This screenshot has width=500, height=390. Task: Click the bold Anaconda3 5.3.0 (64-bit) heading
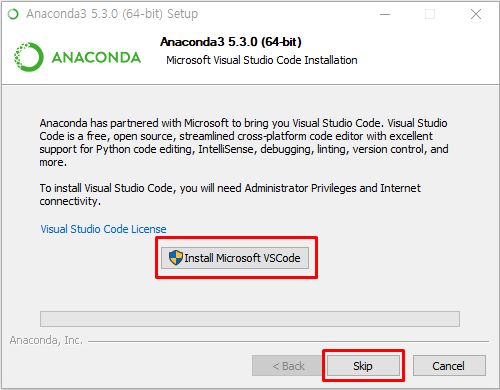tap(231, 42)
